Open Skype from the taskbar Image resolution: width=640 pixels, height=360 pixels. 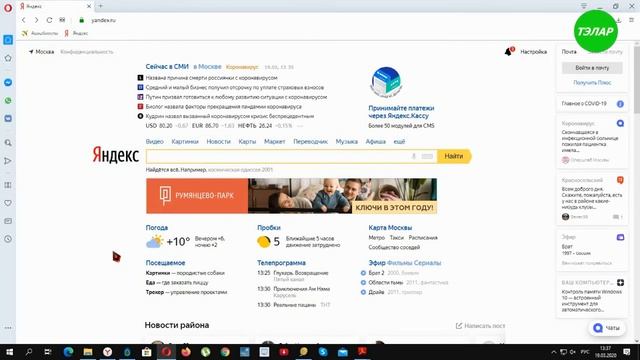pos(323,352)
